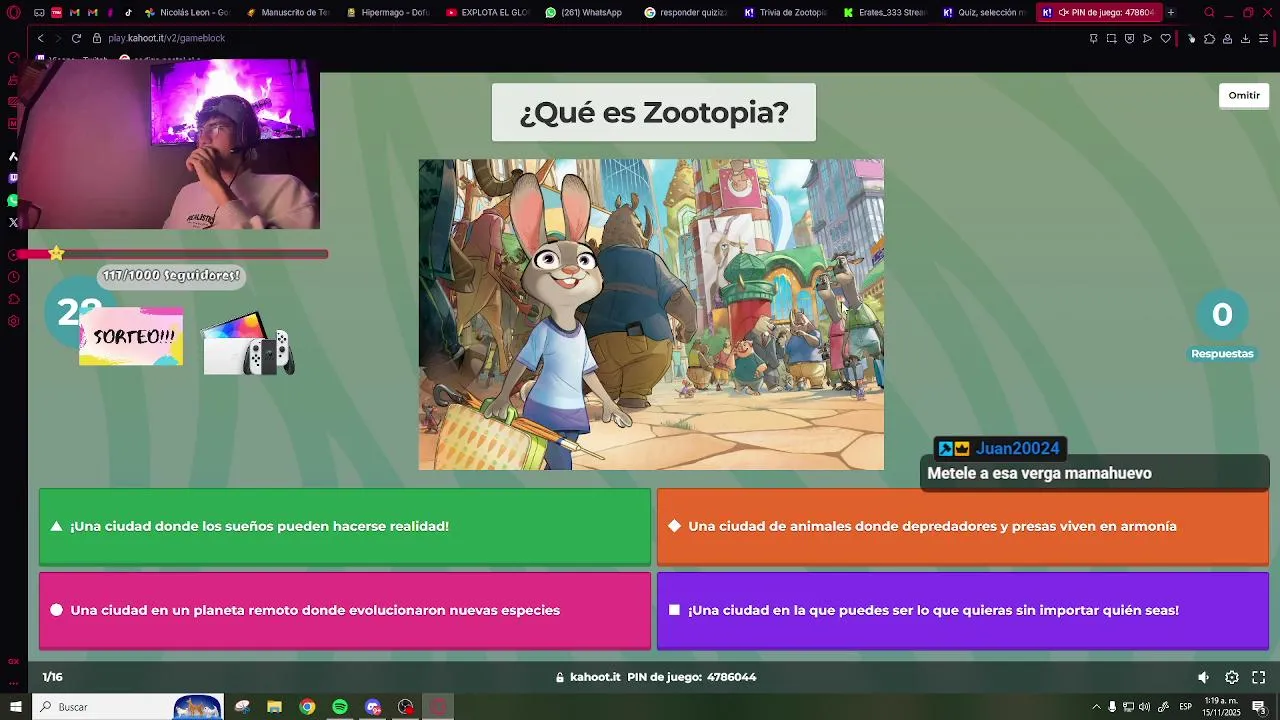1280x720 pixels.
Task: Switch to Erates_333 Stream Kick tab
Action: click(x=886, y=13)
